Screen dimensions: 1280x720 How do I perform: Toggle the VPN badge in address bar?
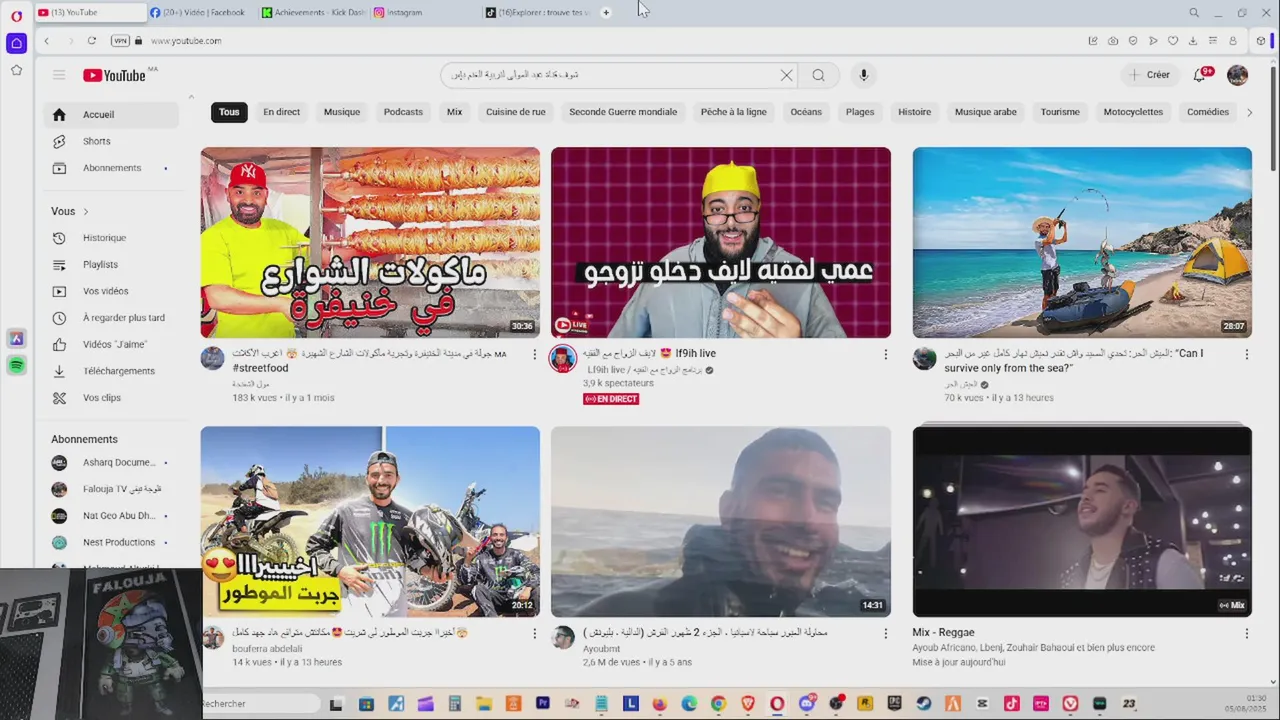pos(120,41)
